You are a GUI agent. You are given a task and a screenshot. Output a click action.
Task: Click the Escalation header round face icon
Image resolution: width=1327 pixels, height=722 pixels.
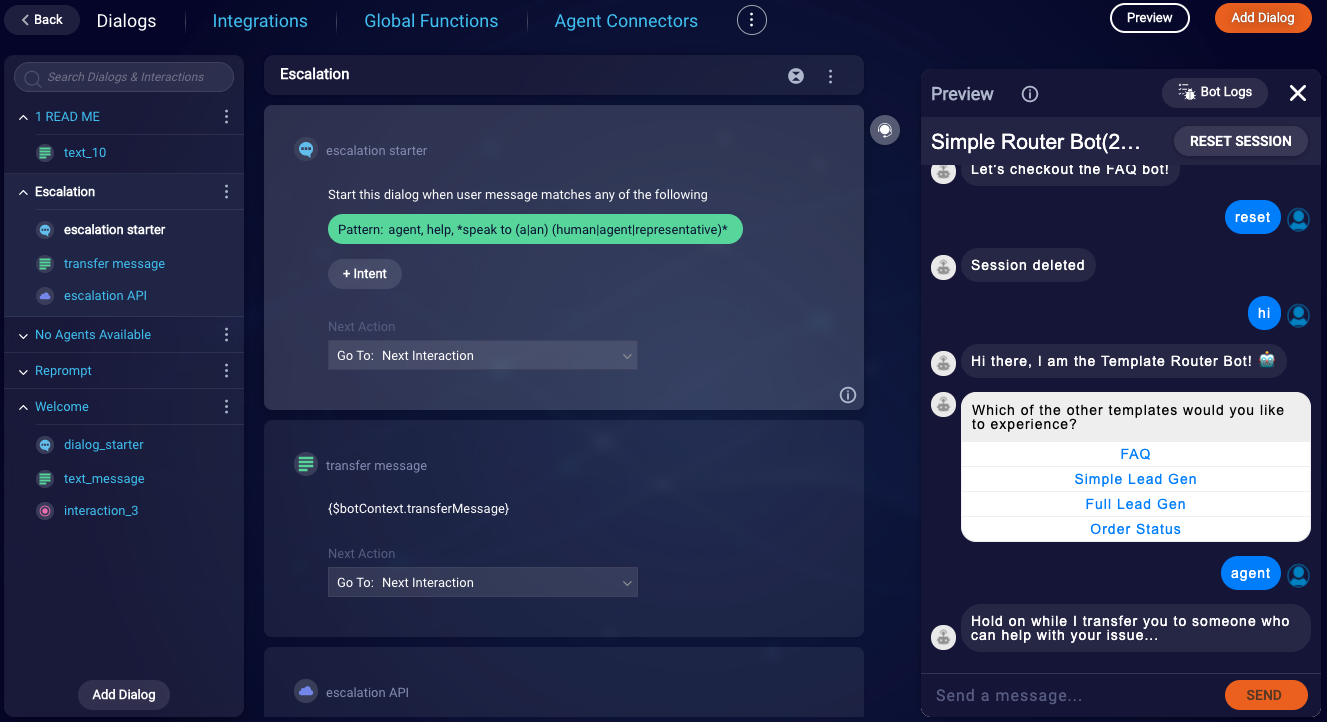[796, 75]
